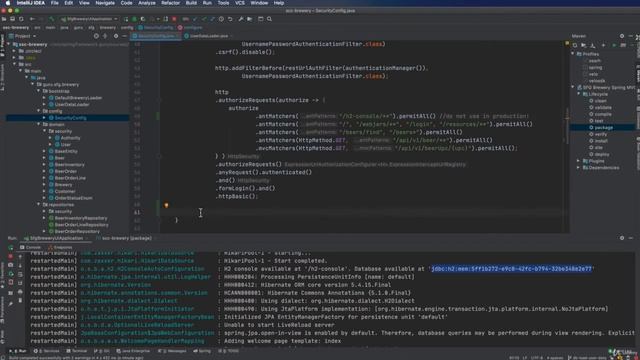Click the red Stop icon in Run panel
Screen dimensions: 640x360
[11, 256]
